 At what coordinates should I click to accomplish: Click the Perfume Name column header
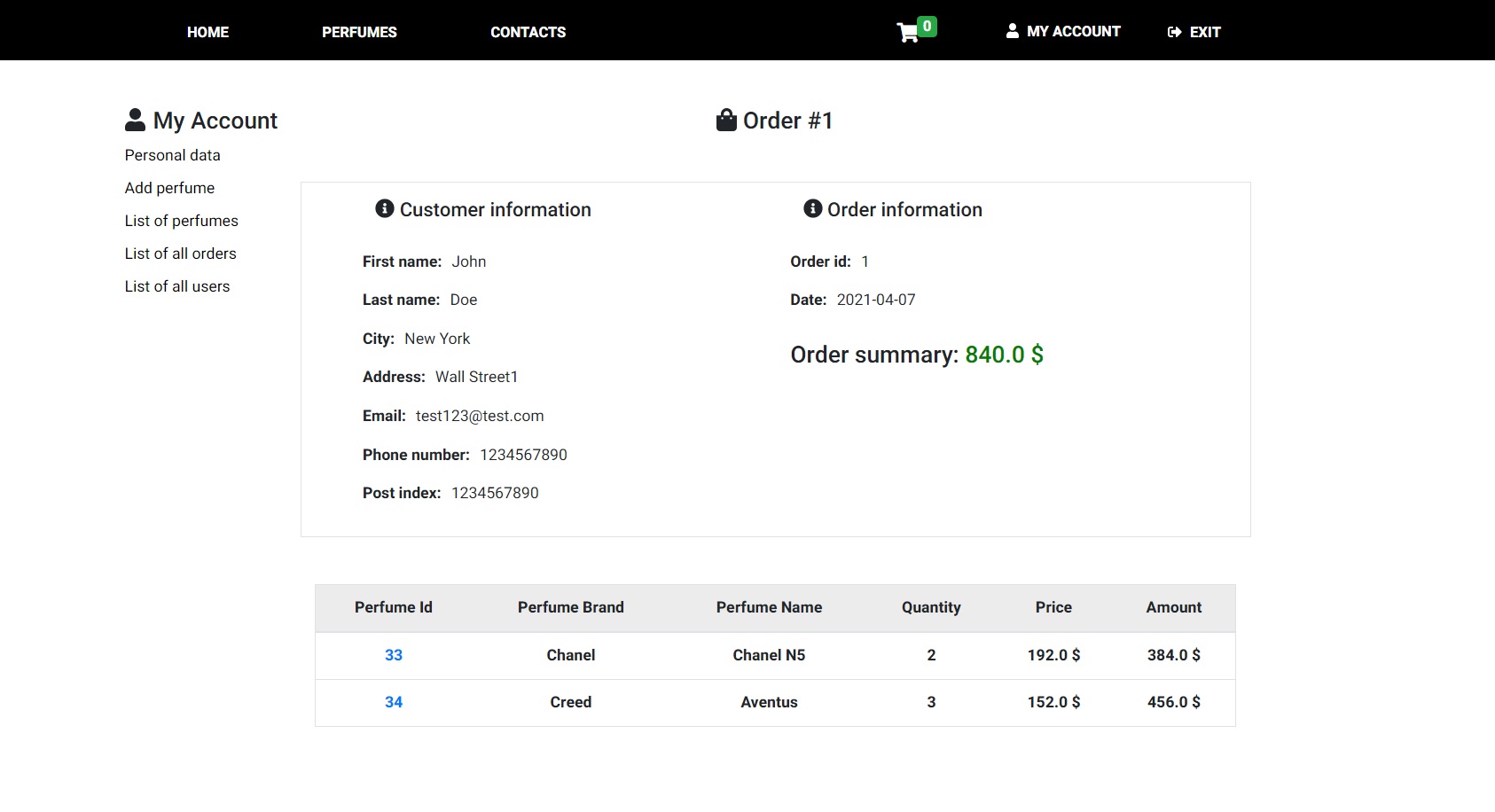point(769,607)
